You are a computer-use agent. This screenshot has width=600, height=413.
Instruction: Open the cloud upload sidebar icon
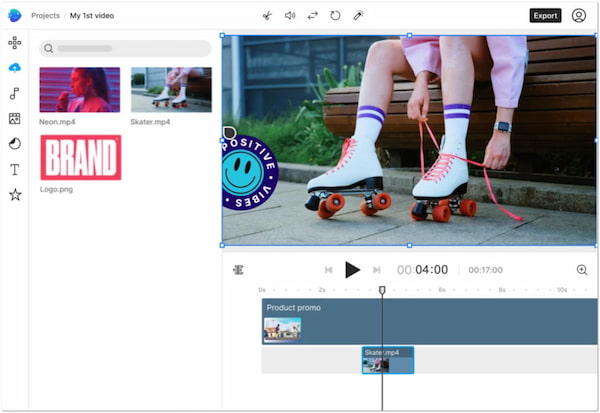point(15,68)
